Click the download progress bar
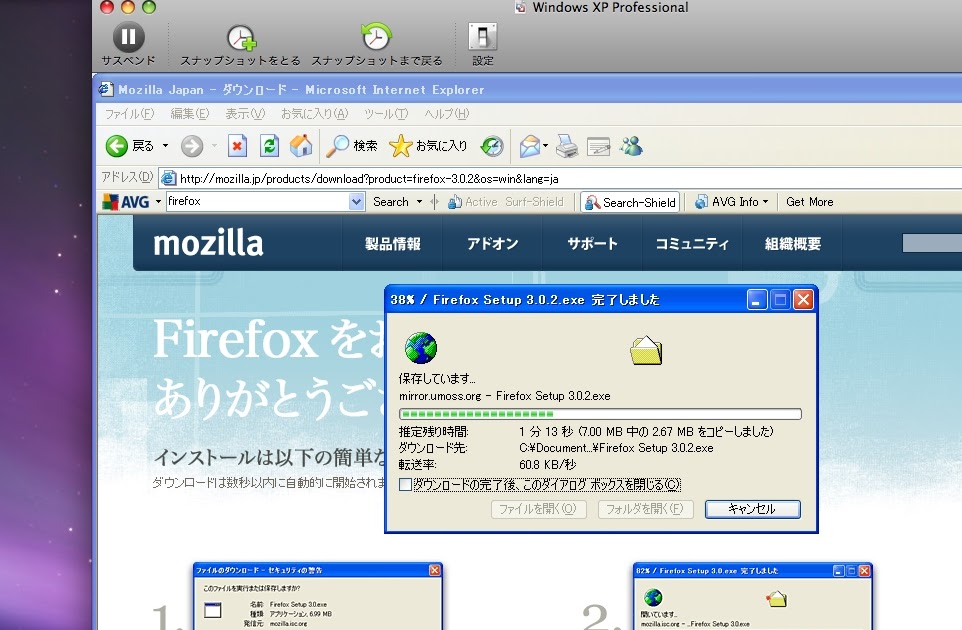 pos(600,414)
